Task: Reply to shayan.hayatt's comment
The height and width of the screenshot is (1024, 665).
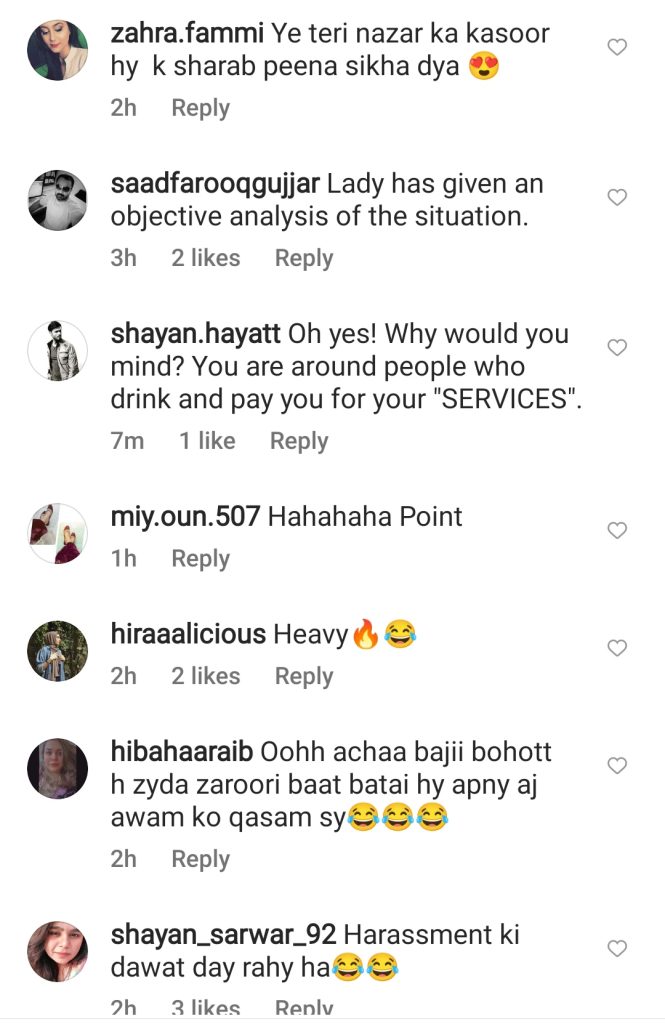Action: (299, 441)
